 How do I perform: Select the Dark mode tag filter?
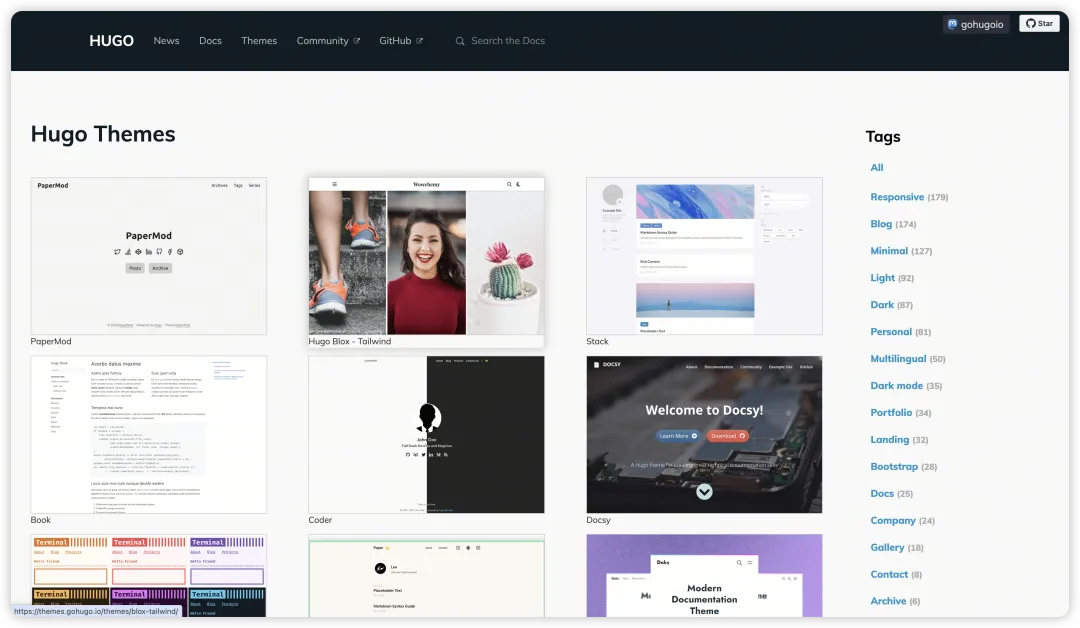pyautogui.click(x=896, y=386)
